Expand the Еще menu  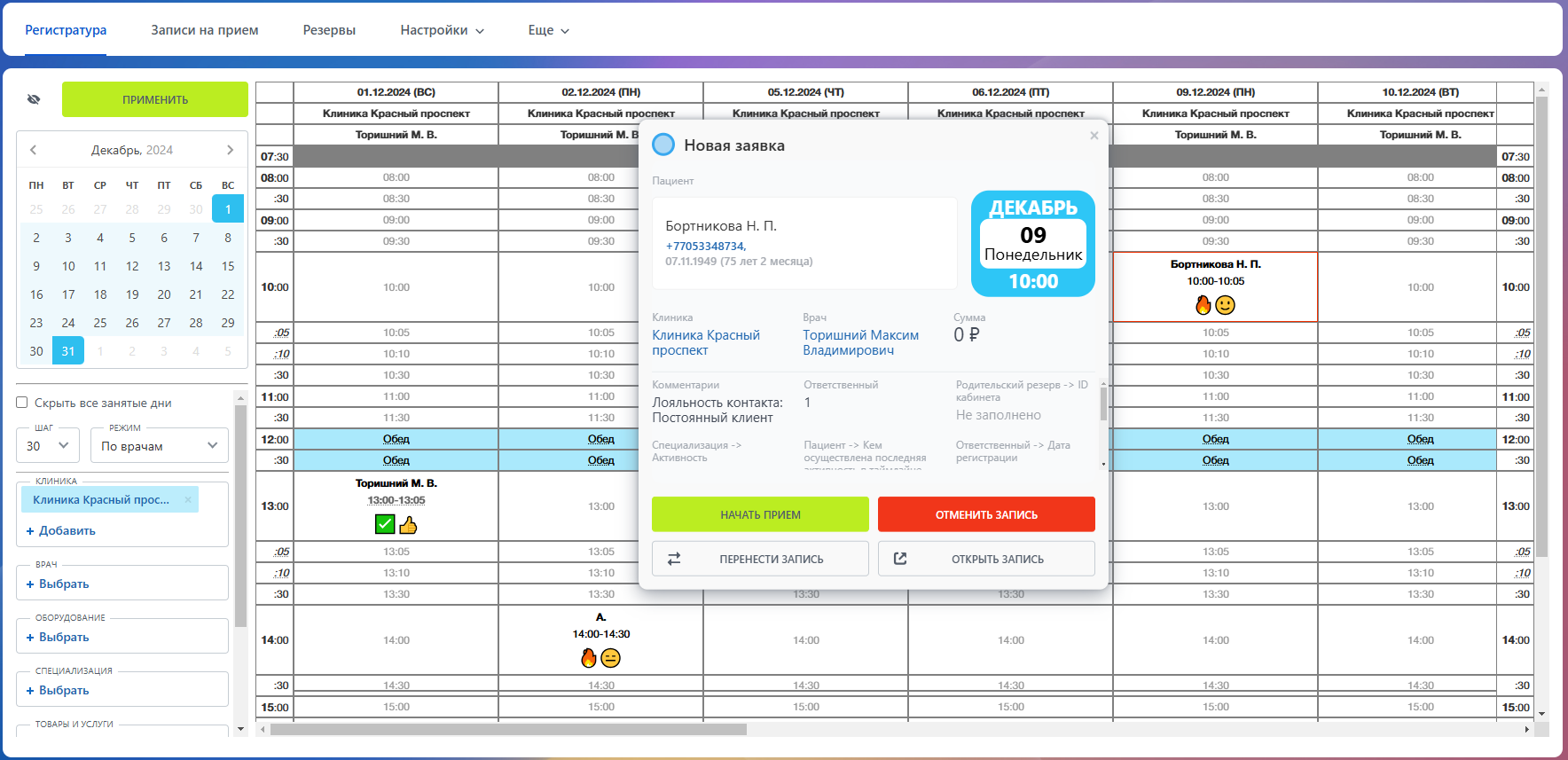click(x=548, y=30)
